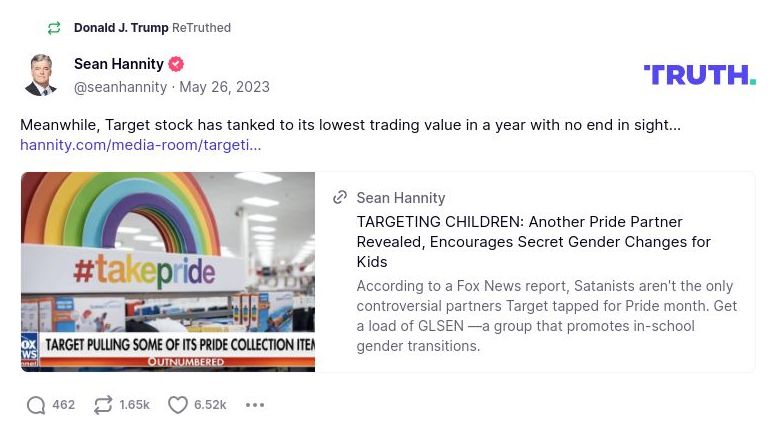Open the Donald J. Trump profile name

click(x=121, y=28)
